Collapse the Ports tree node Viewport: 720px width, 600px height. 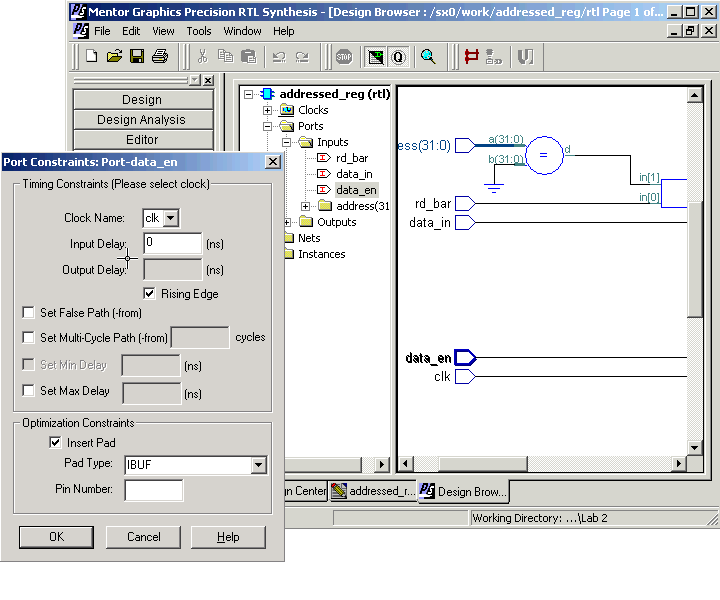pos(267,126)
